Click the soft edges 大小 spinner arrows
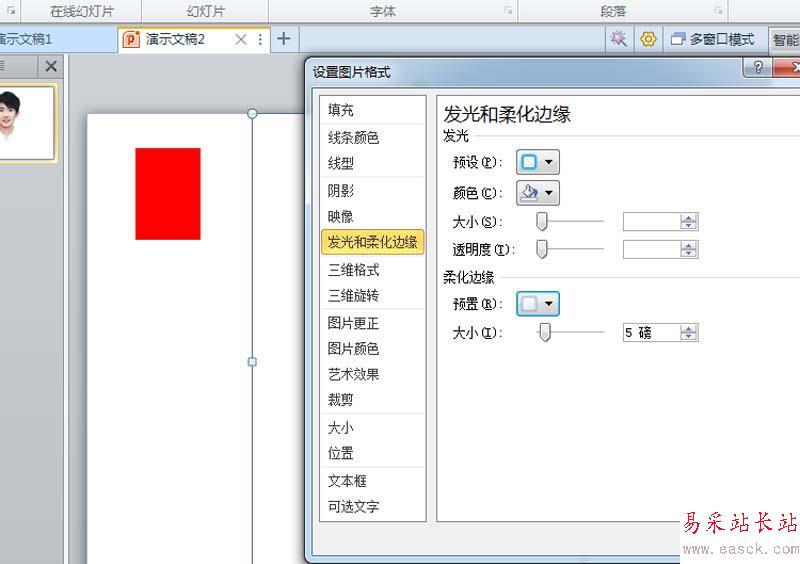 (x=689, y=333)
